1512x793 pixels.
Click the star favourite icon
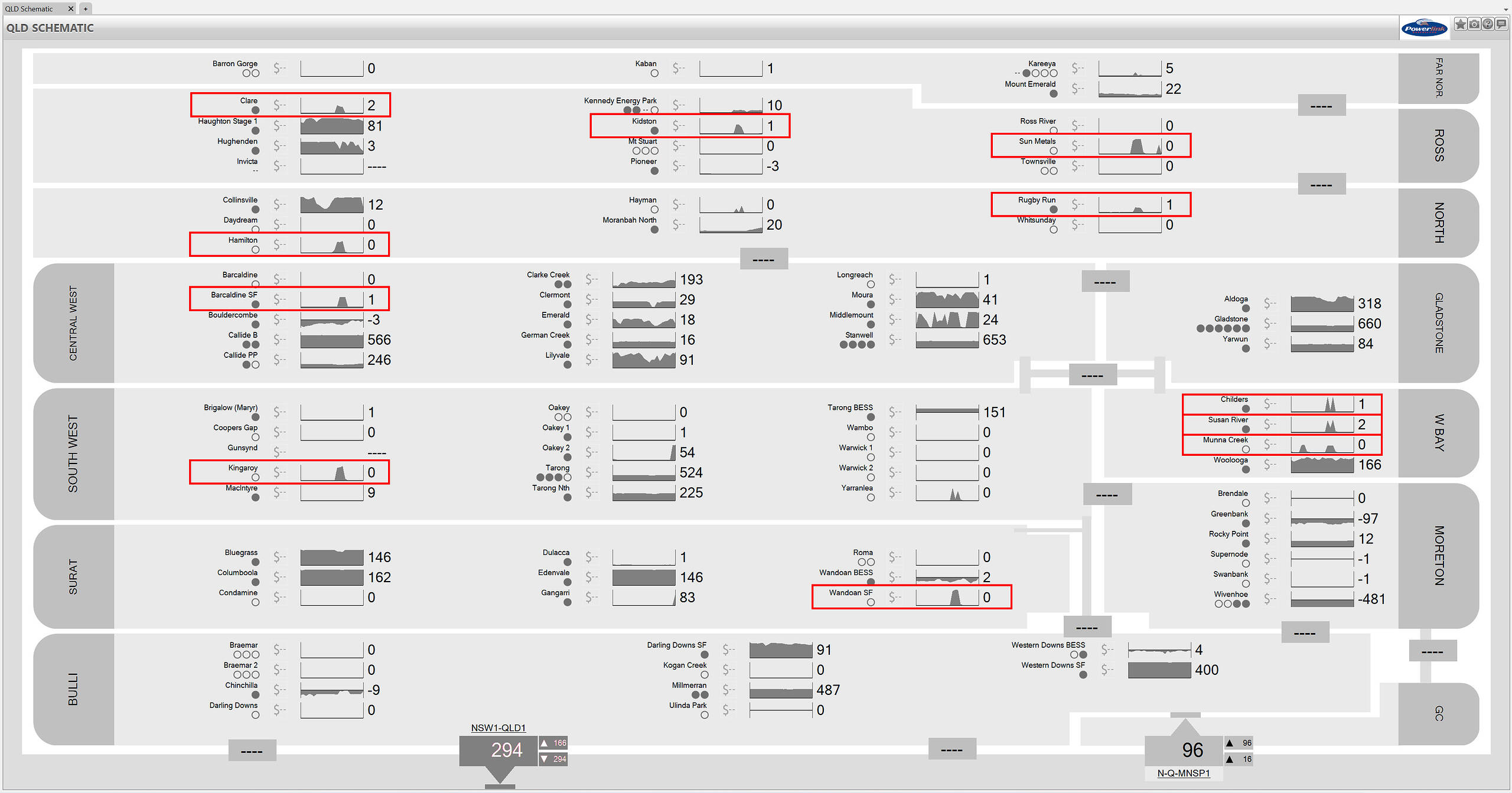coord(1461,24)
